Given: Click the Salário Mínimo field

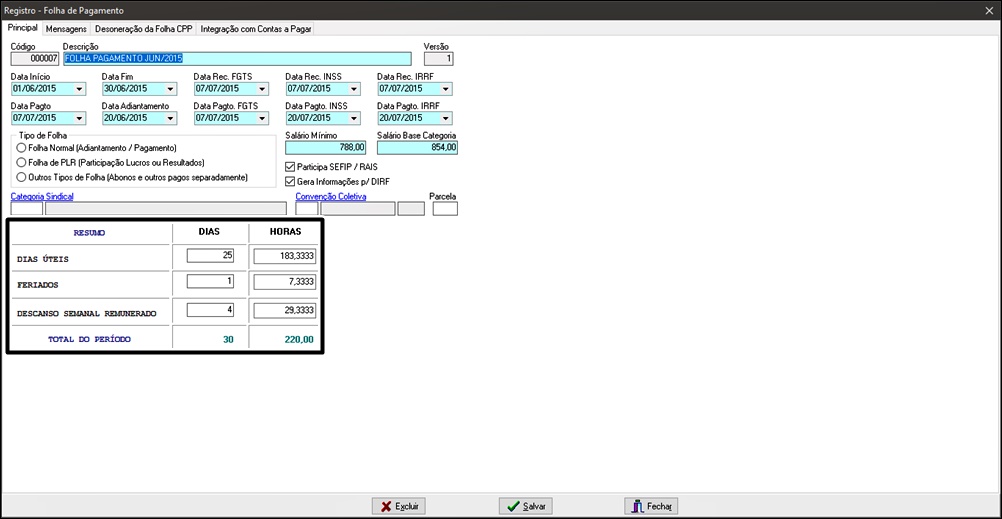Looking at the screenshot, I should 325,148.
